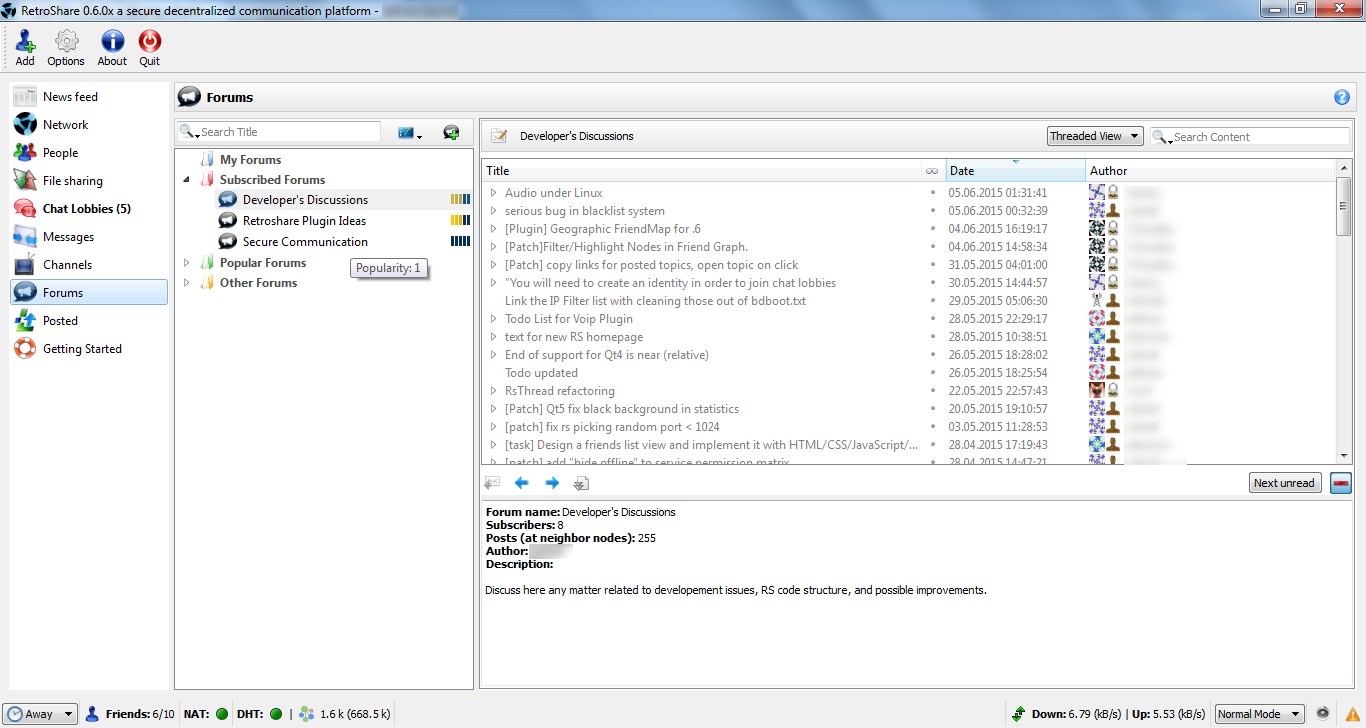Toggle read status dot for Audio under Linux
1366x728 pixels.
[x=932, y=193]
